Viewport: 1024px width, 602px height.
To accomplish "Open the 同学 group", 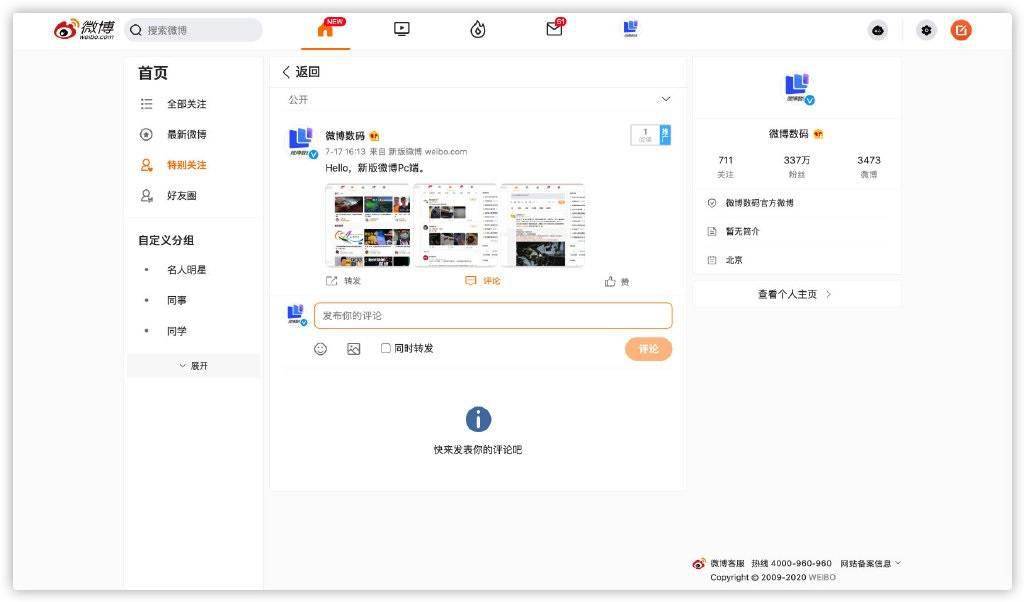I will [176, 331].
